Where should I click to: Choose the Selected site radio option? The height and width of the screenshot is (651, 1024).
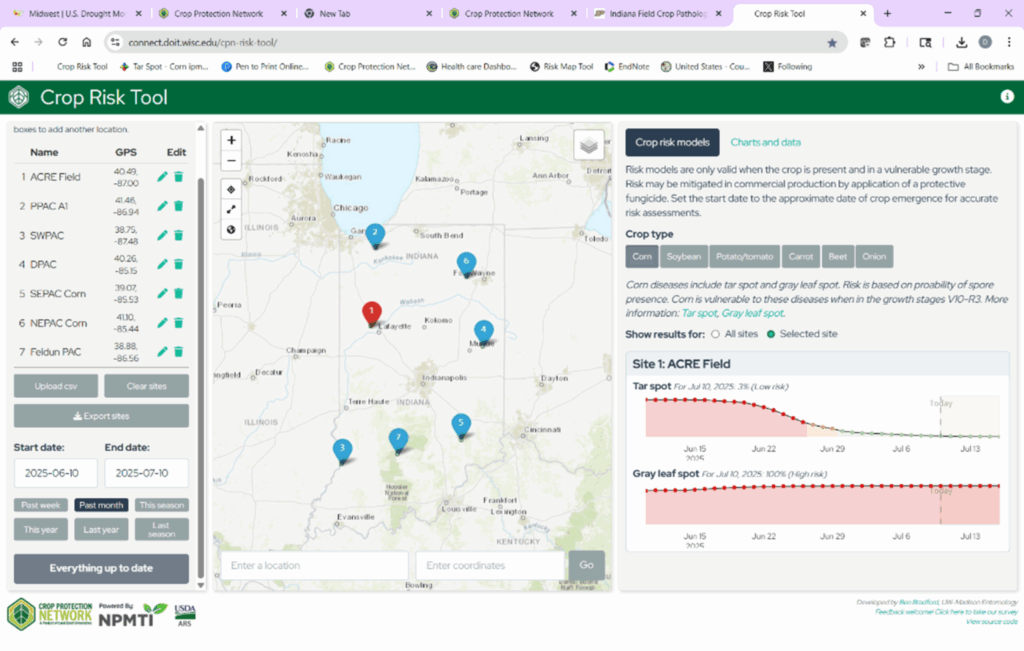(x=771, y=334)
